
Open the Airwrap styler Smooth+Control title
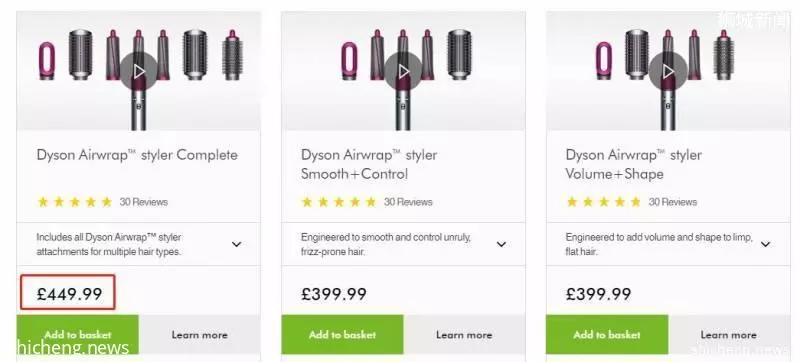tap(369, 164)
